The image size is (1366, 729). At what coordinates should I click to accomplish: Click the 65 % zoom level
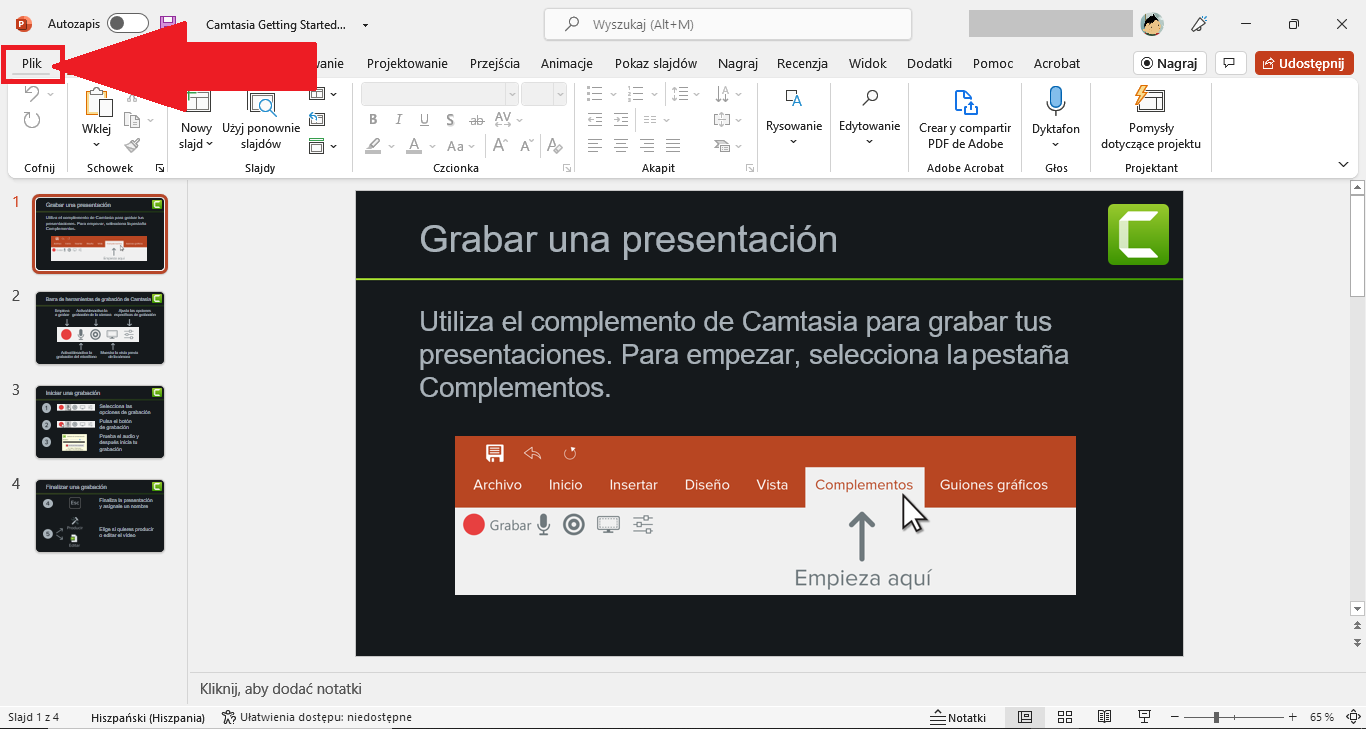tap(1322, 717)
